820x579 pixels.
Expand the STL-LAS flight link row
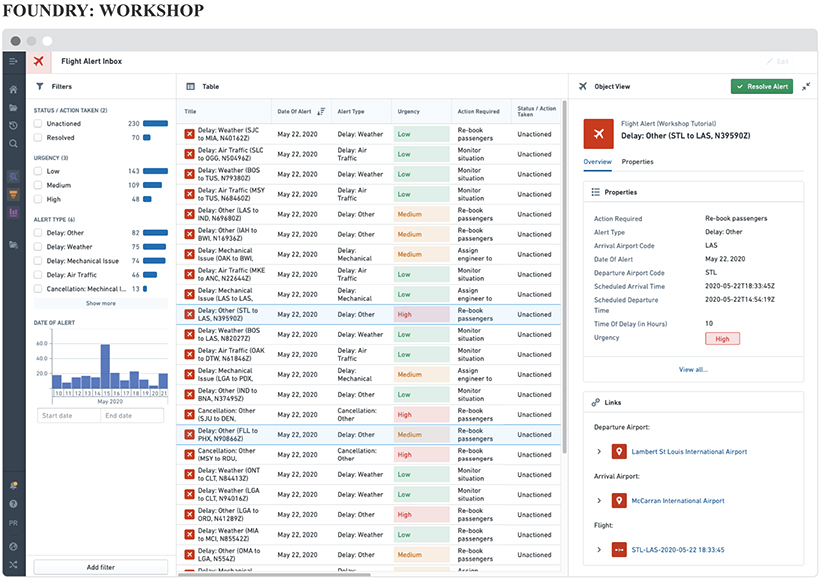[599, 549]
